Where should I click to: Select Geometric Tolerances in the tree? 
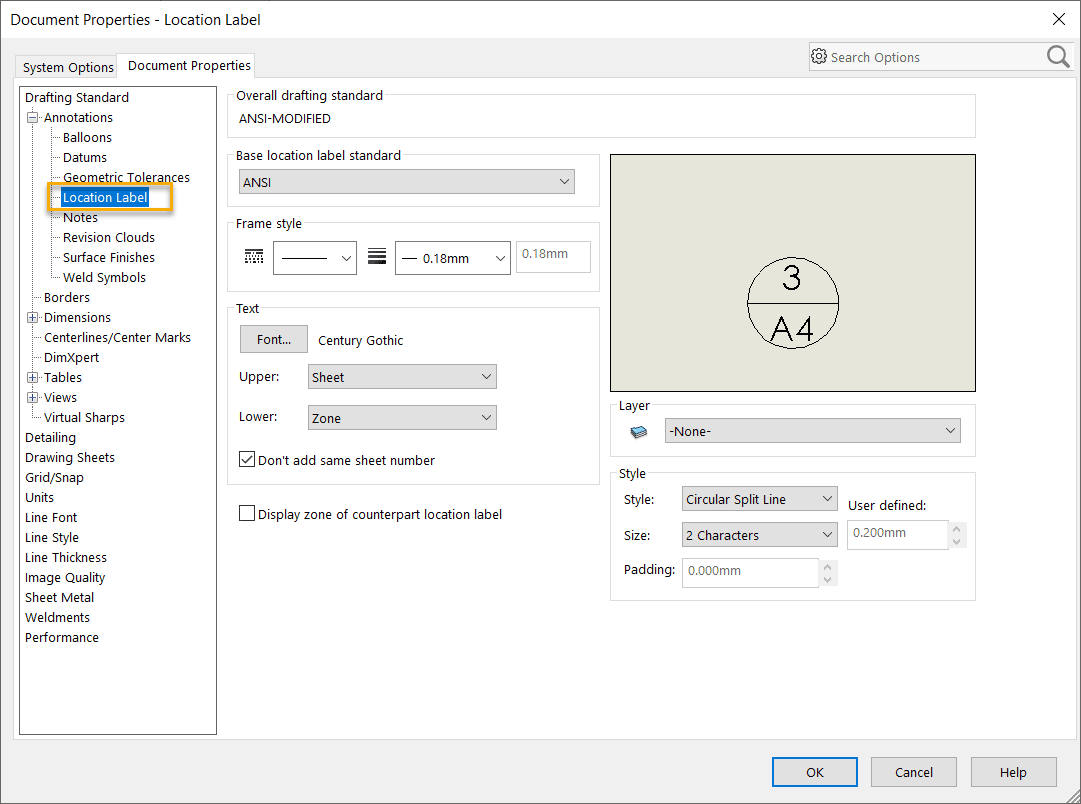coord(126,177)
